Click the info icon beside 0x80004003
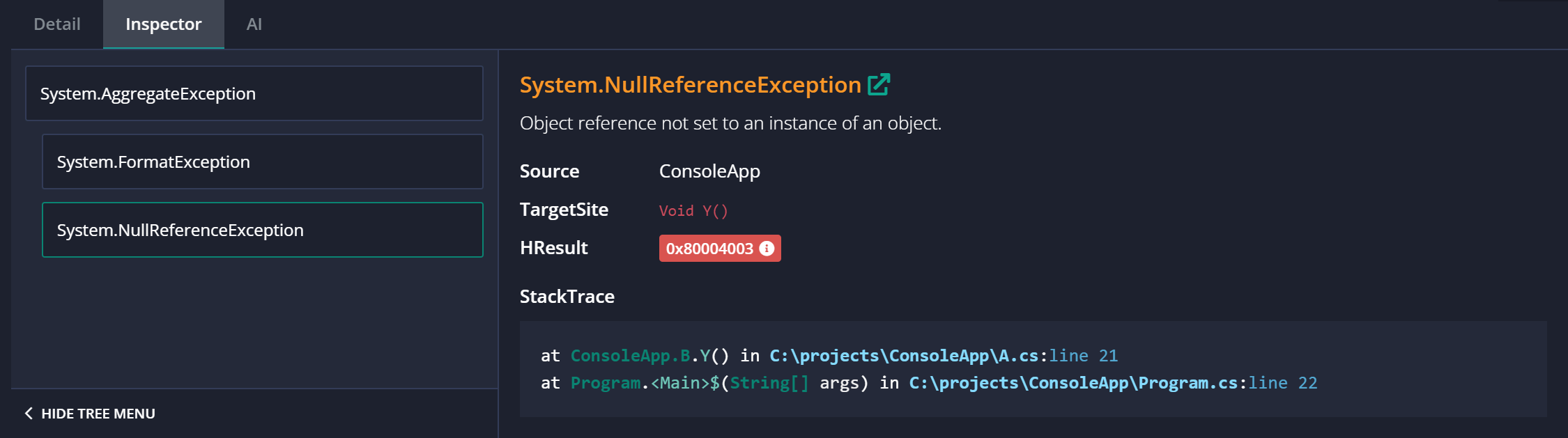Image resolution: width=1568 pixels, height=438 pixels. coord(767,247)
